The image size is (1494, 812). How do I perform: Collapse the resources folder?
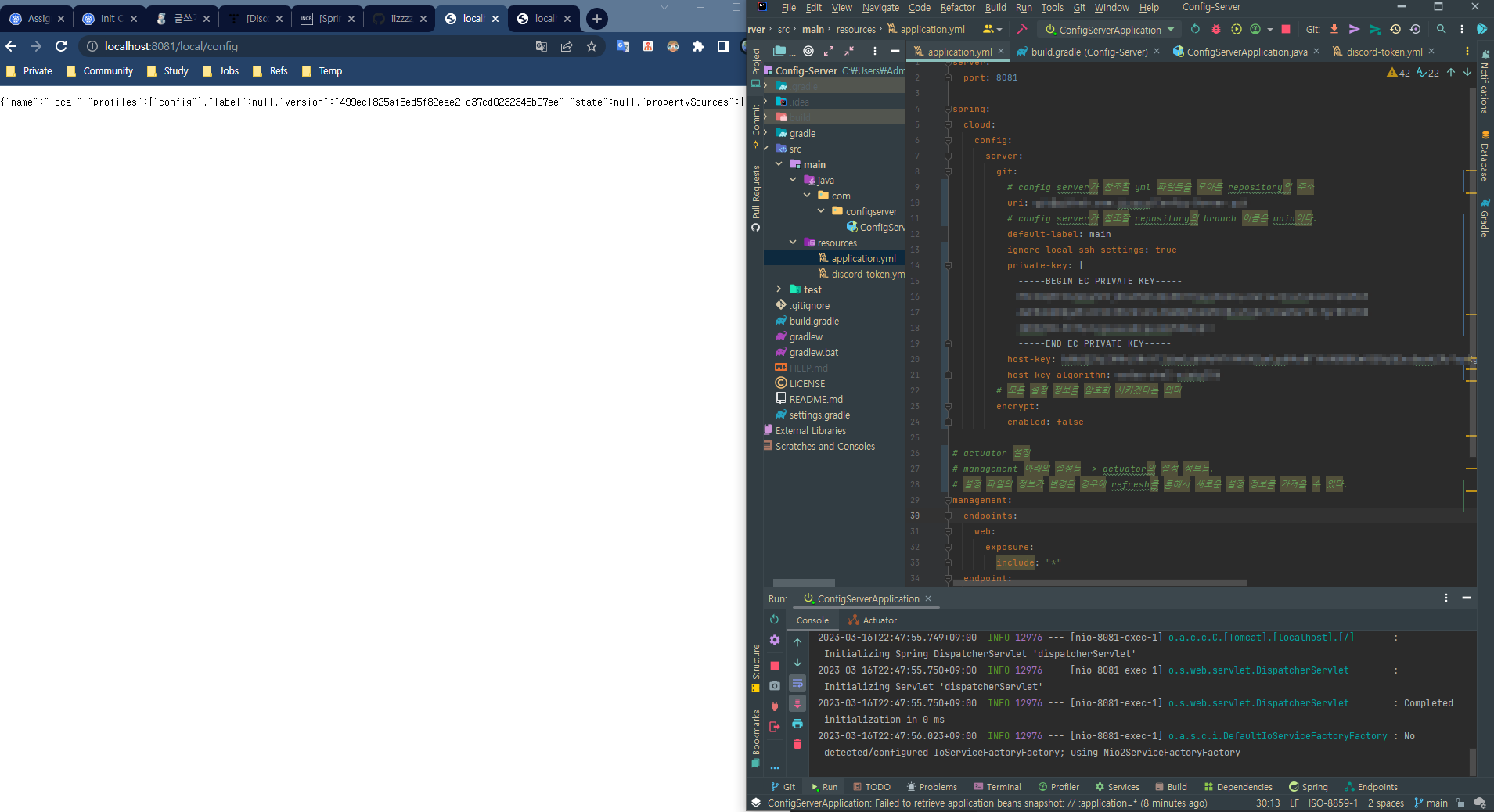tap(793, 243)
